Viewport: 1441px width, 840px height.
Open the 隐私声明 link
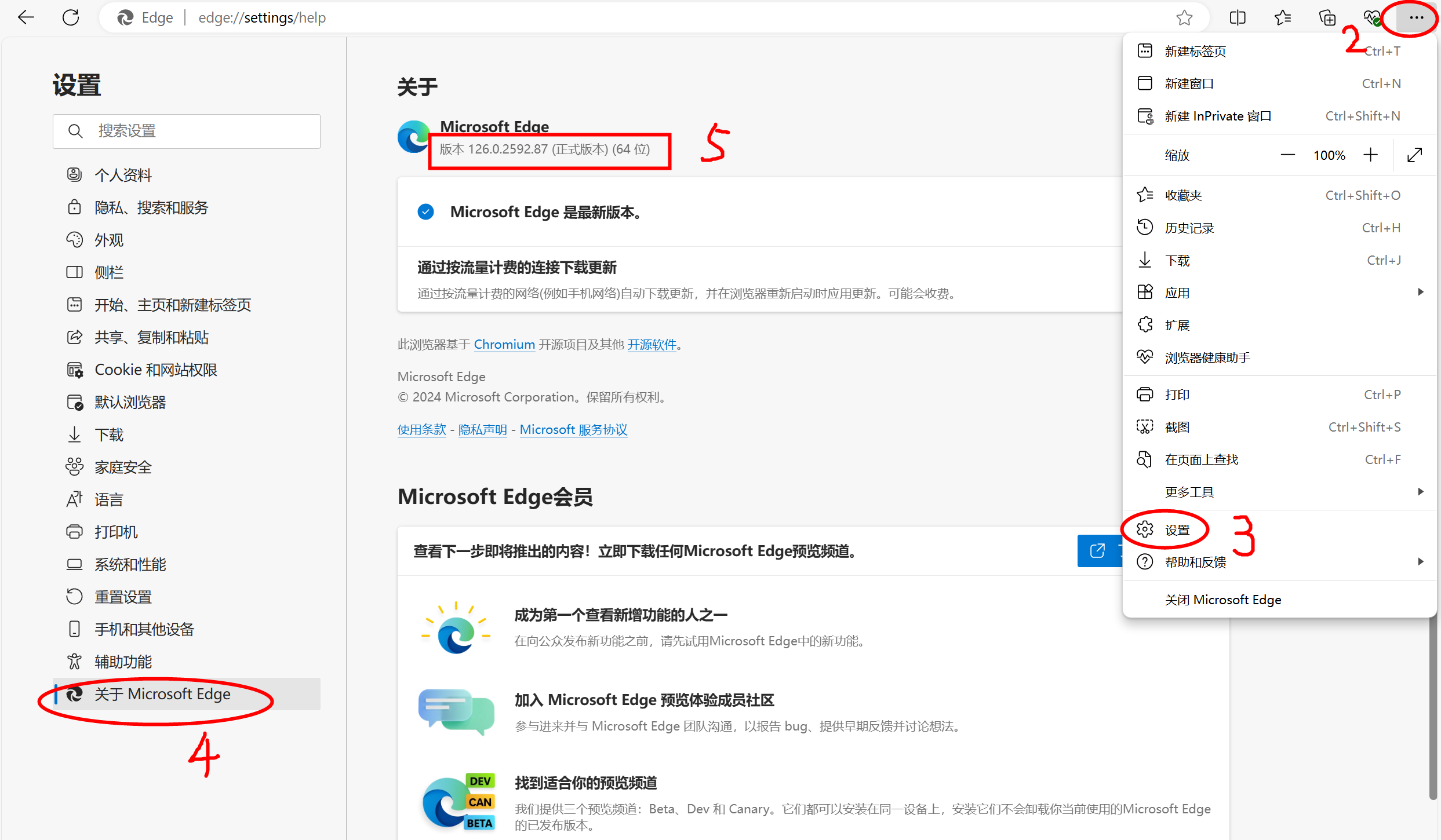point(482,430)
